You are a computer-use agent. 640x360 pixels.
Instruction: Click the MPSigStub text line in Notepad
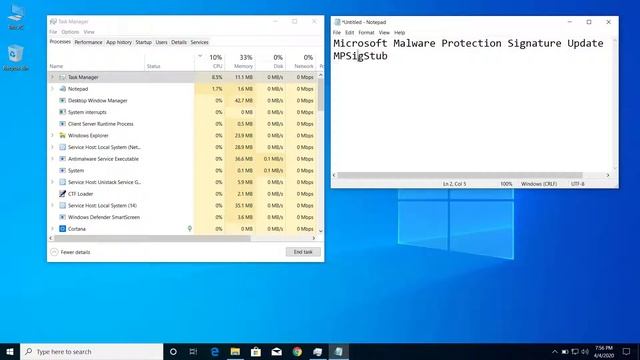coord(360,56)
